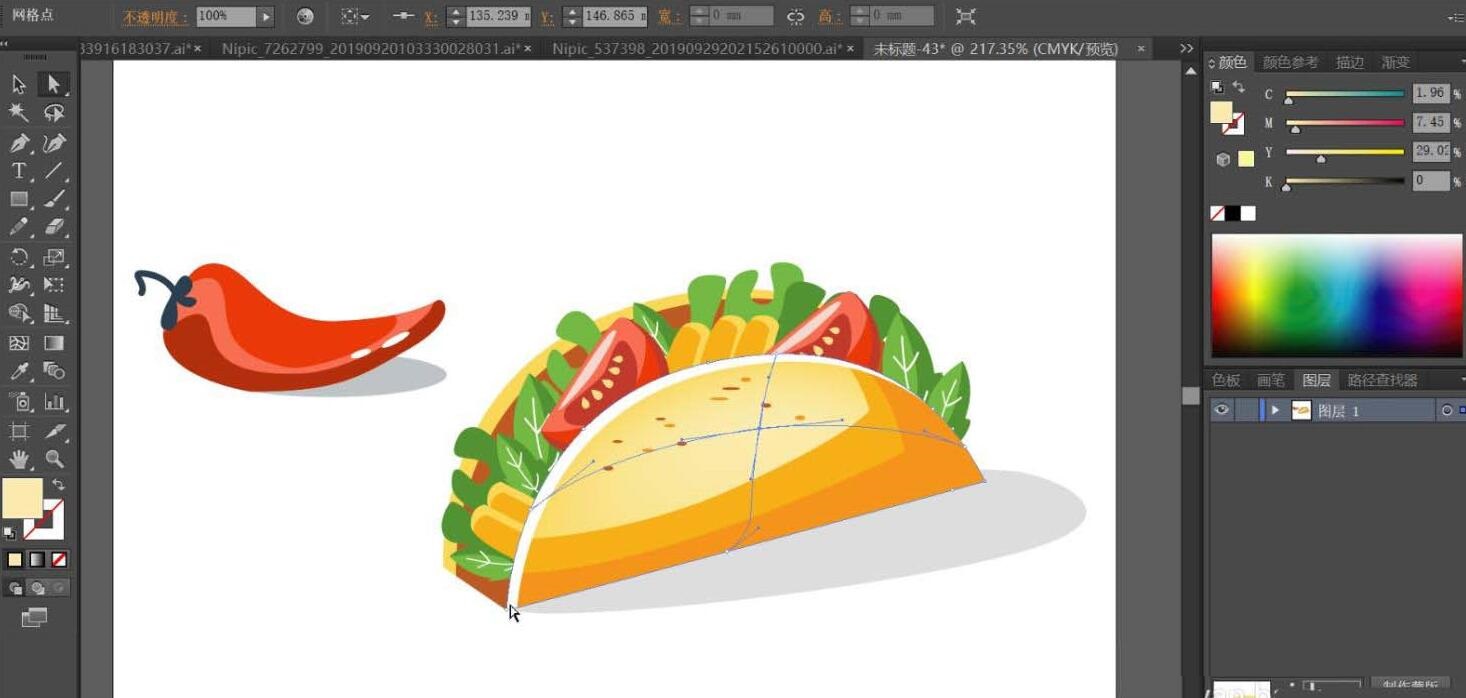The width and height of the screenshot is (1466, 698).
Task: Choose the Mesh tool
Action: (19, 343)
